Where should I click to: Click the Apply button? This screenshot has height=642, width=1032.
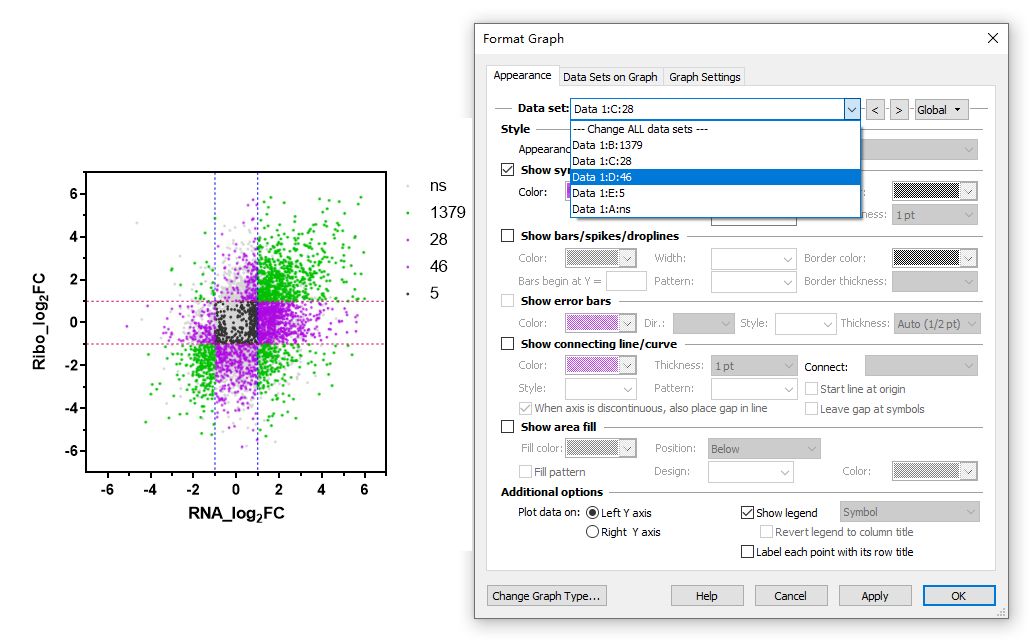click(875, 595)
